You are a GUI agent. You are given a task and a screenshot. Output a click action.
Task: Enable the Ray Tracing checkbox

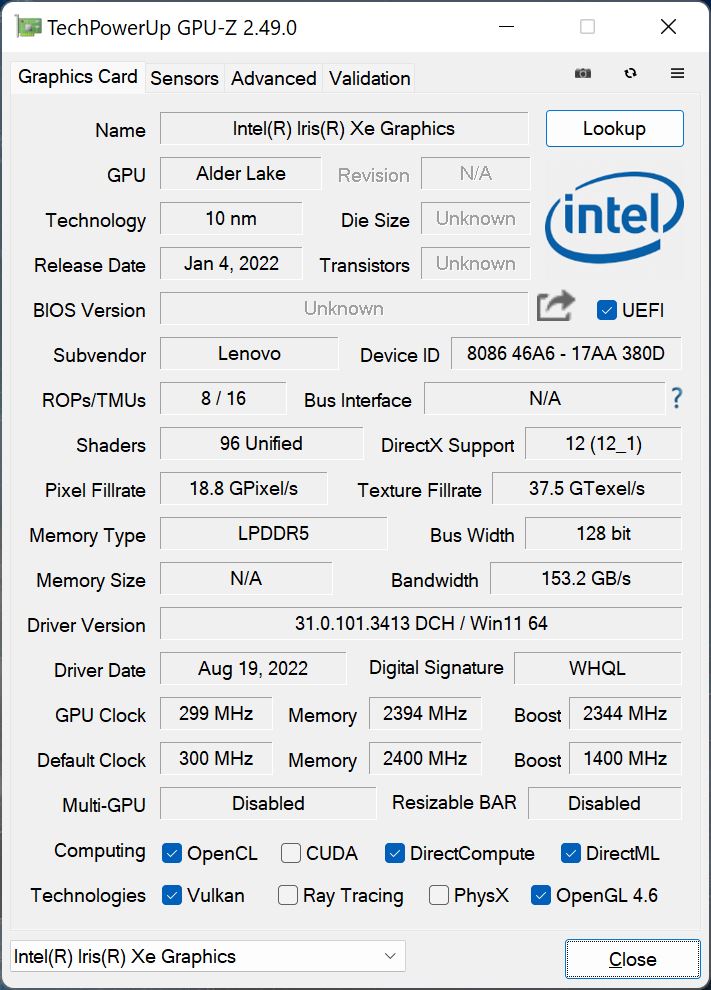coord(288,896)
